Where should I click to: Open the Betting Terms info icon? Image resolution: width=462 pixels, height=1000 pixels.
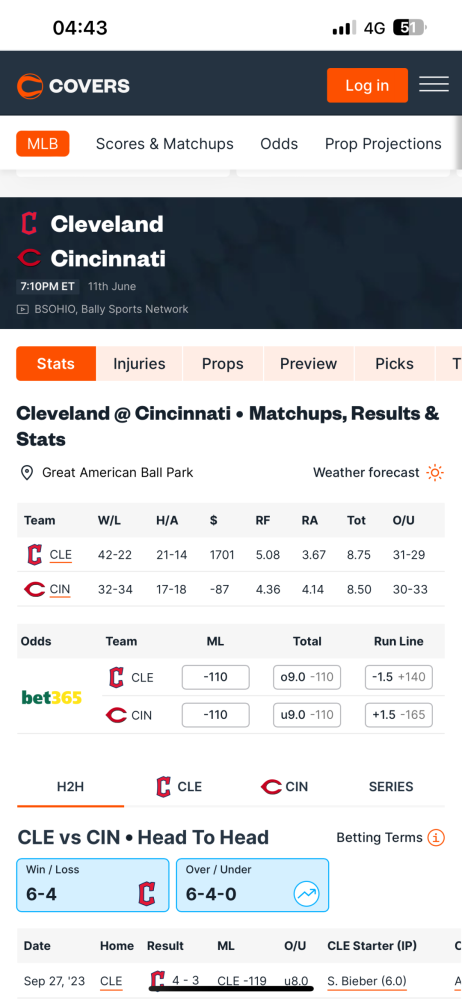point(436,837)
